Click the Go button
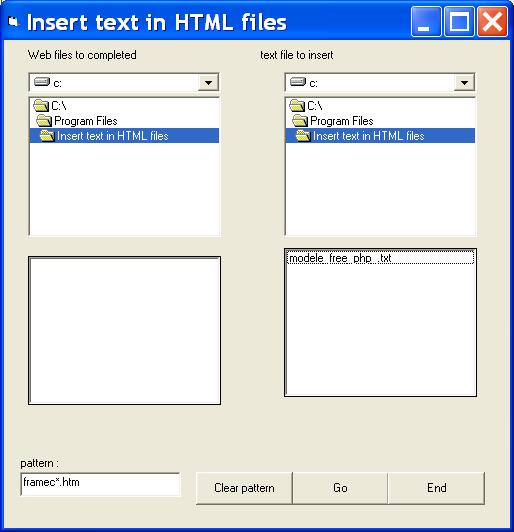The height and width of the screenshot is (532, 514). (x=340, y=488)
